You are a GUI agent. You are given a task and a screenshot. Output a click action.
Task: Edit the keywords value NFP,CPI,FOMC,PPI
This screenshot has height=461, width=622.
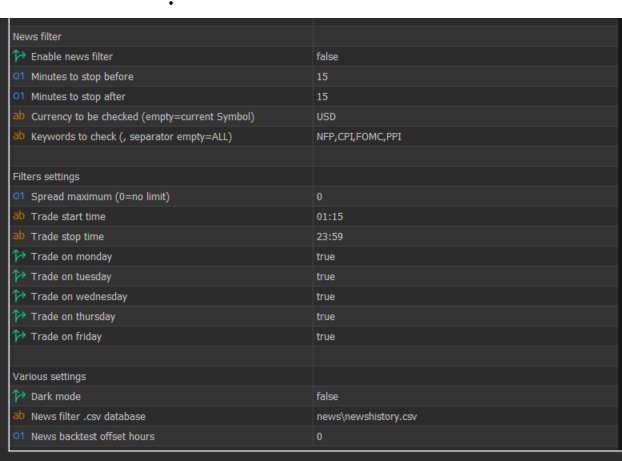tap(359, 137)
